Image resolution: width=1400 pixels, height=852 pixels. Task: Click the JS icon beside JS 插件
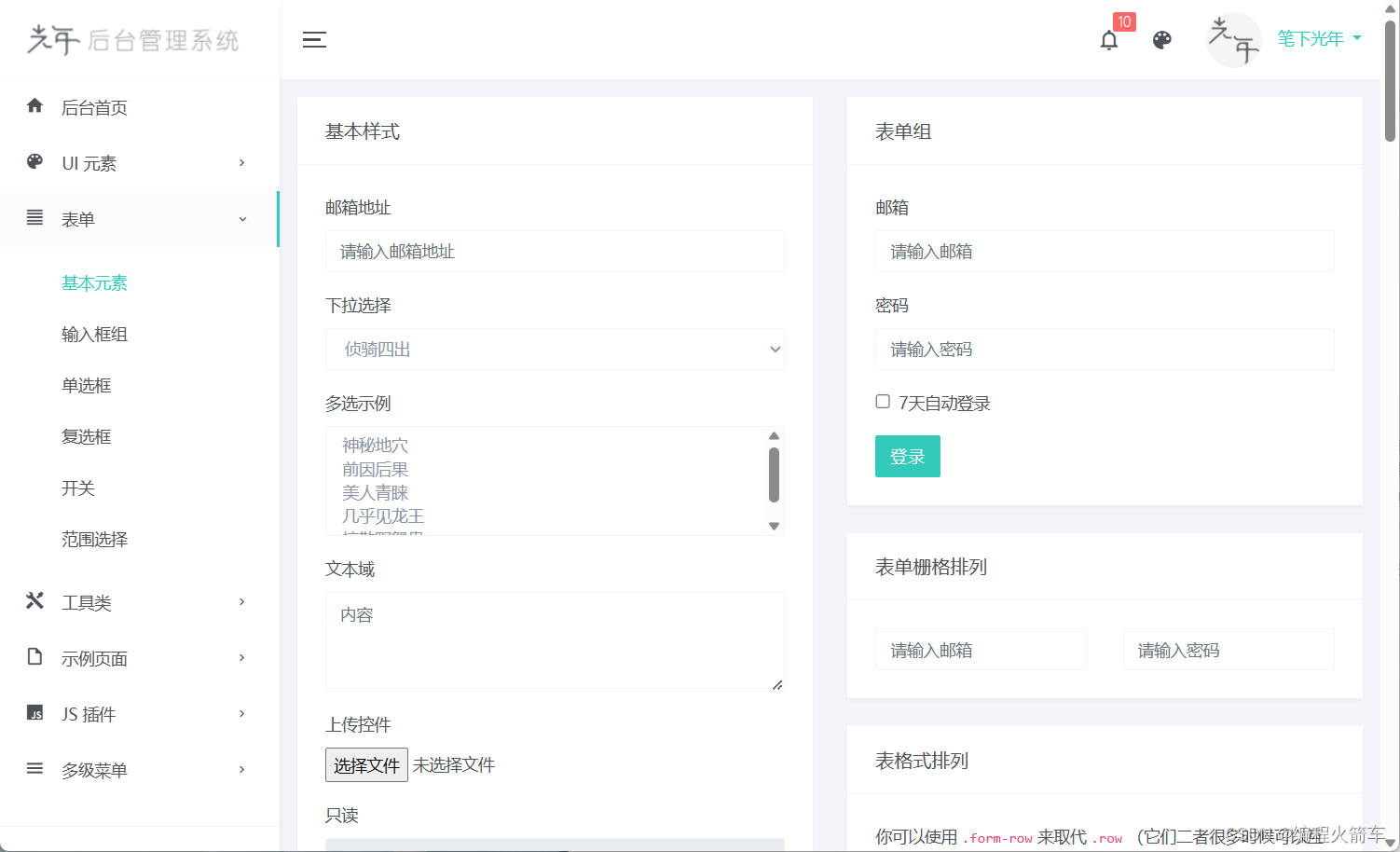(x=35, y=712)
